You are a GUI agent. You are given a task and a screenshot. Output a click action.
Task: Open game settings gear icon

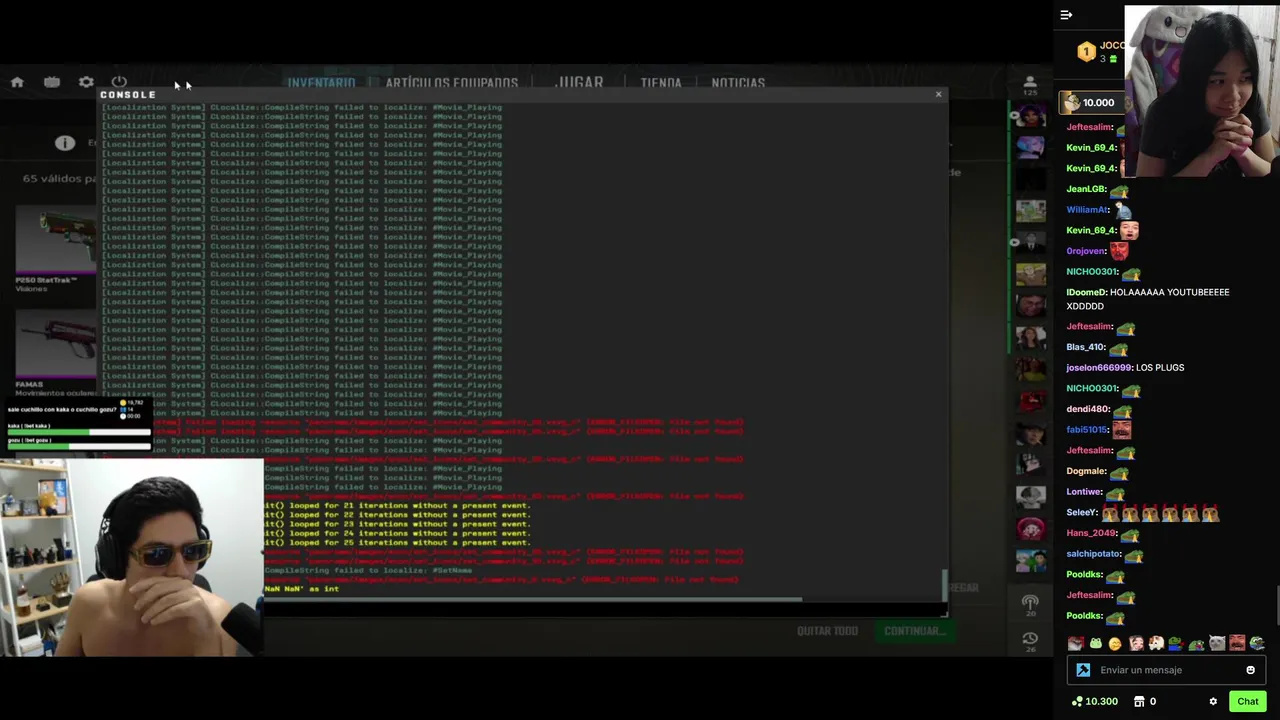(x=86, y=82)
